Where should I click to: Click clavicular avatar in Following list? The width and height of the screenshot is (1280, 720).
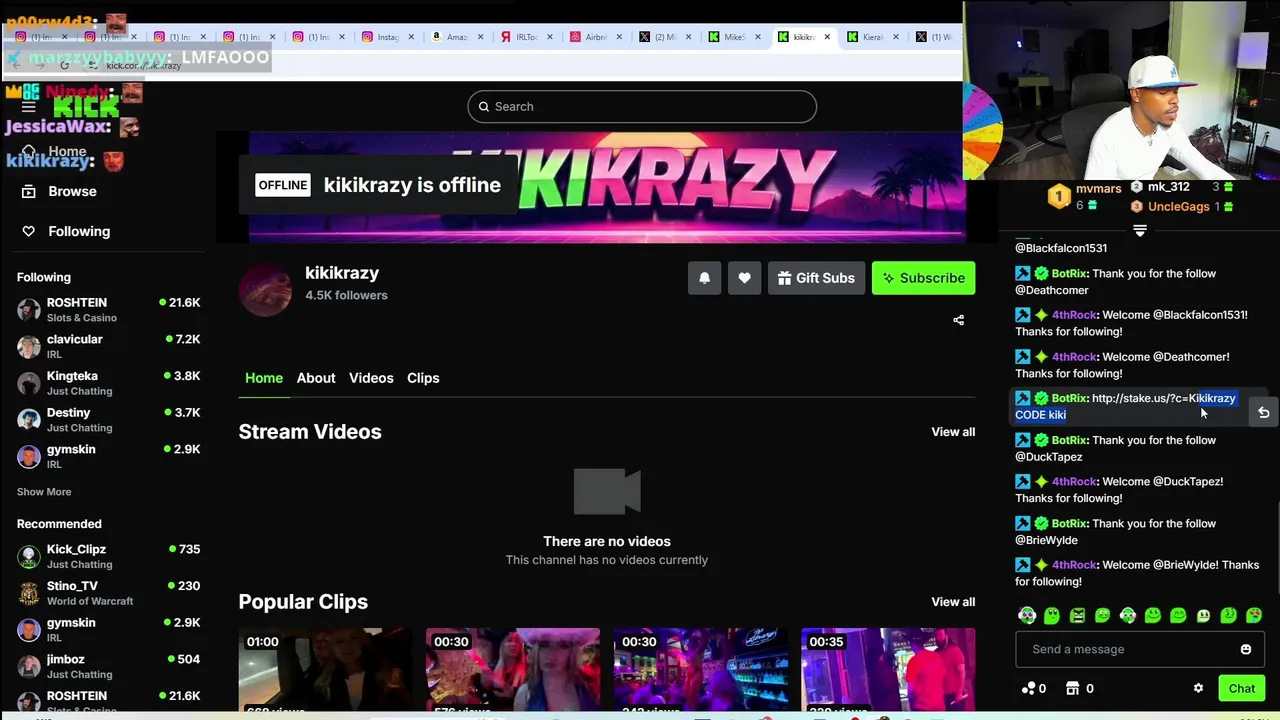[x=29, y=346]
